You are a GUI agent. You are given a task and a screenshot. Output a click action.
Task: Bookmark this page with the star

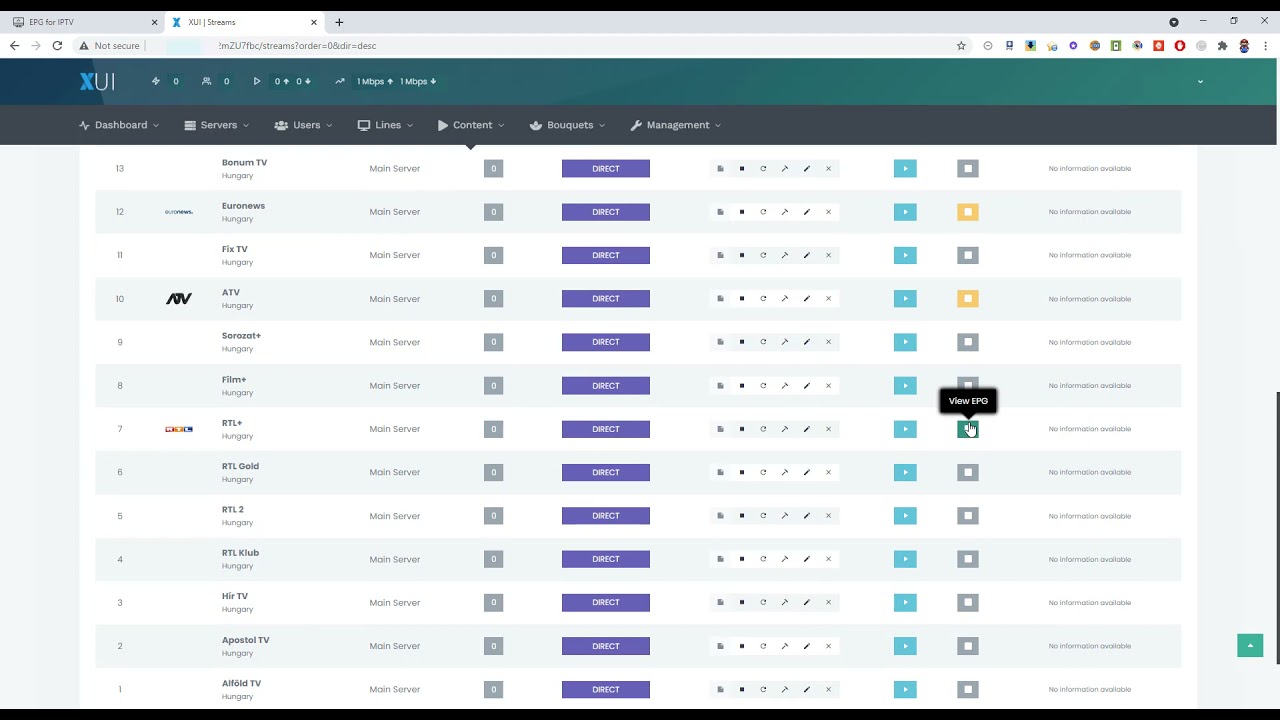coord(961,46)
